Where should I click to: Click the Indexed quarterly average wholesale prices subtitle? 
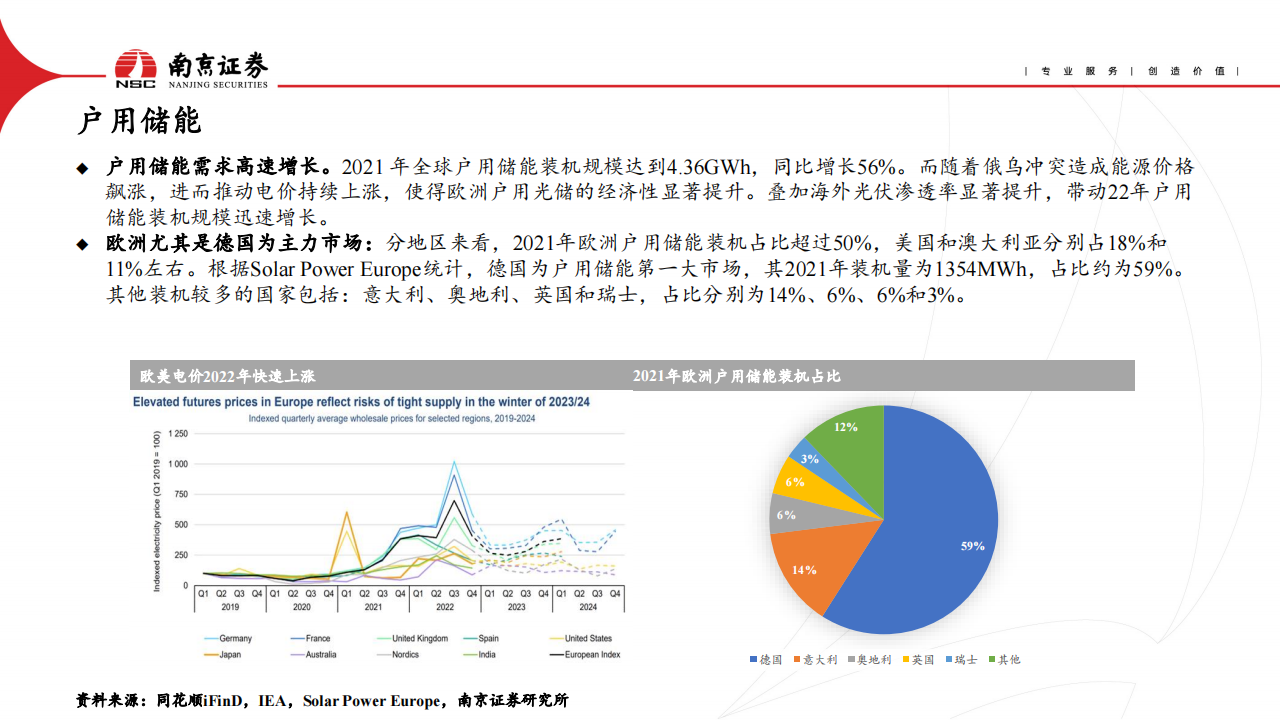pos(392,418)
